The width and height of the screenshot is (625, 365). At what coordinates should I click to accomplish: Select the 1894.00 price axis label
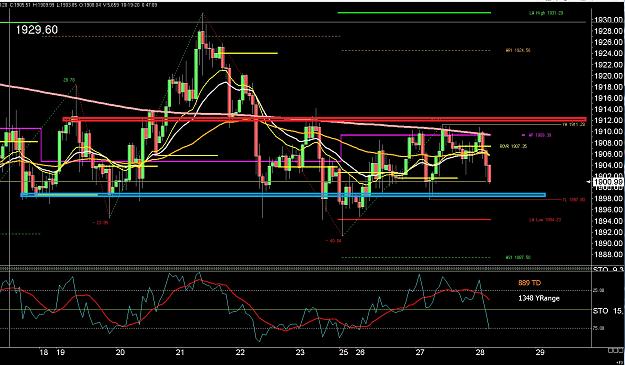[x=608, y=221]
